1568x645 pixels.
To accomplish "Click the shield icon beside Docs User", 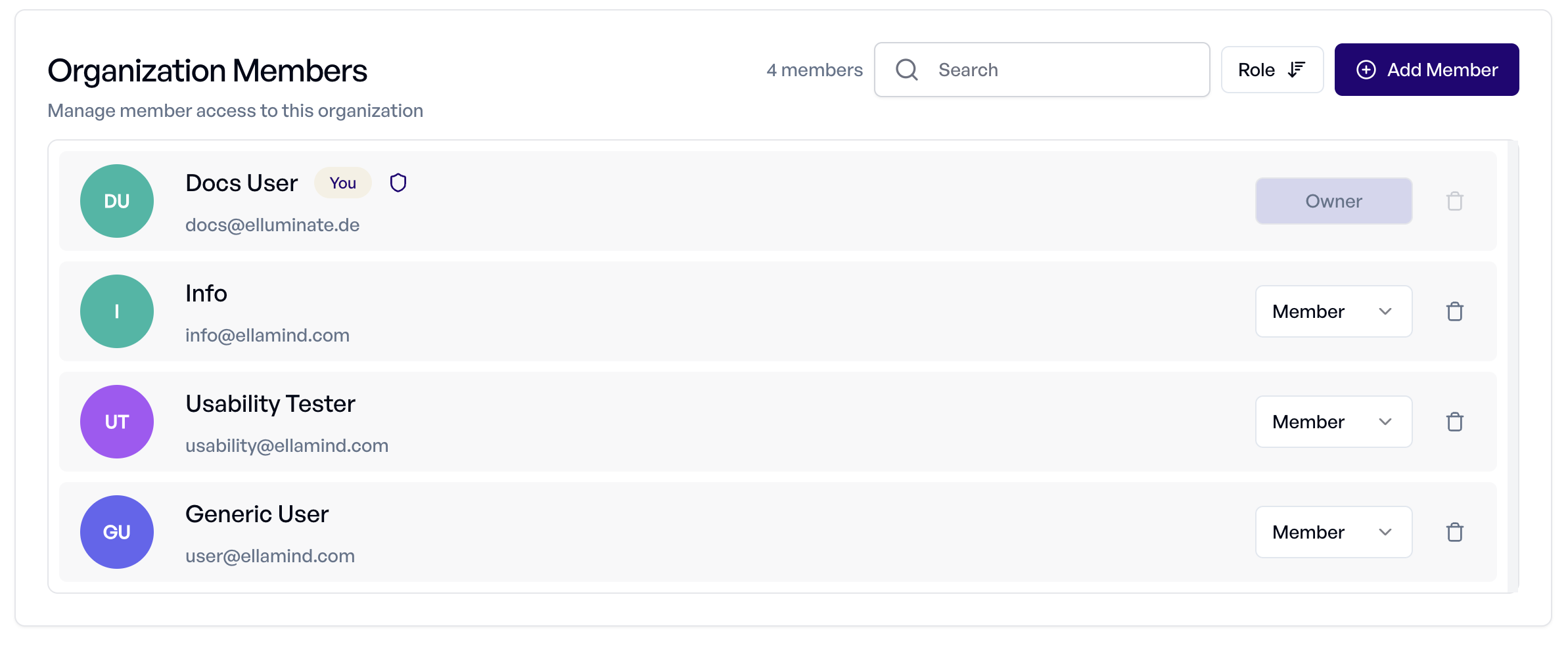I will (398, 183).
